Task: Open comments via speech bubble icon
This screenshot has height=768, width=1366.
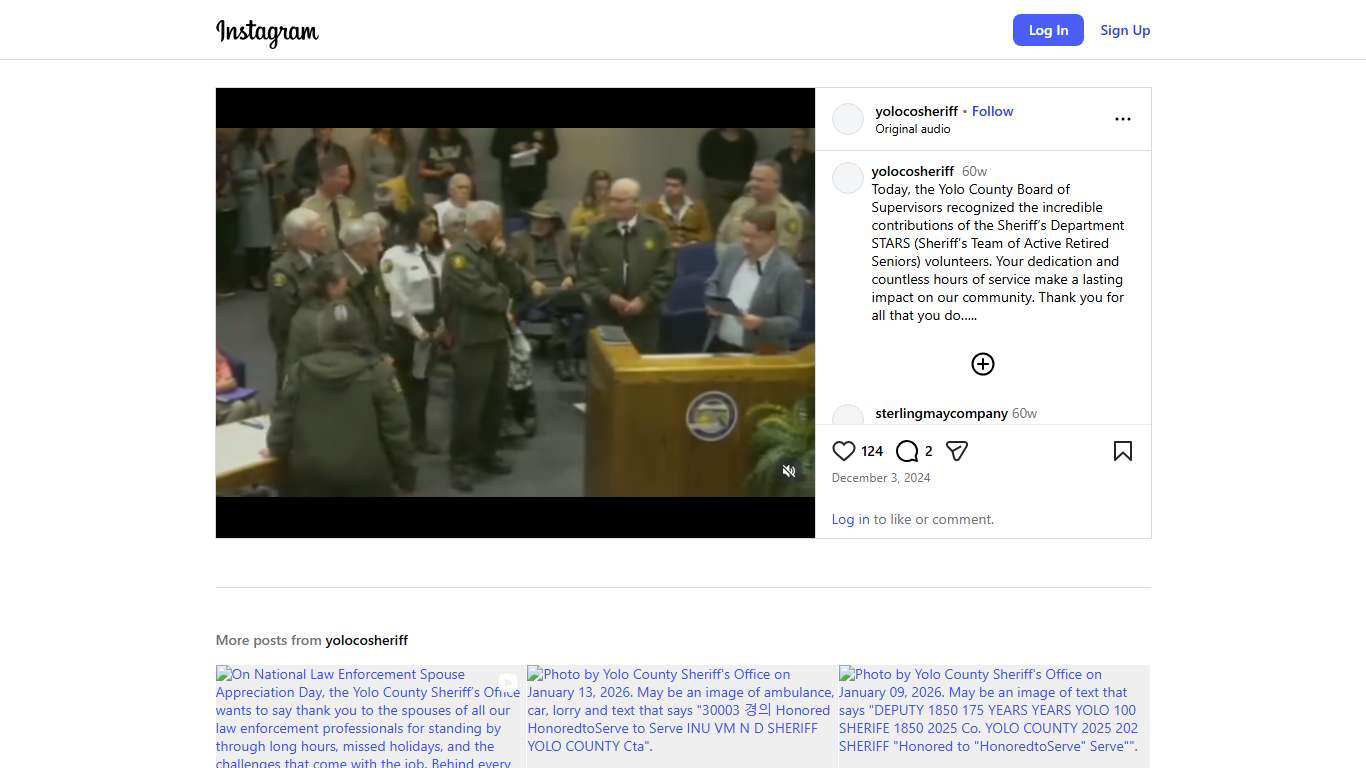Action: (907, 451)
